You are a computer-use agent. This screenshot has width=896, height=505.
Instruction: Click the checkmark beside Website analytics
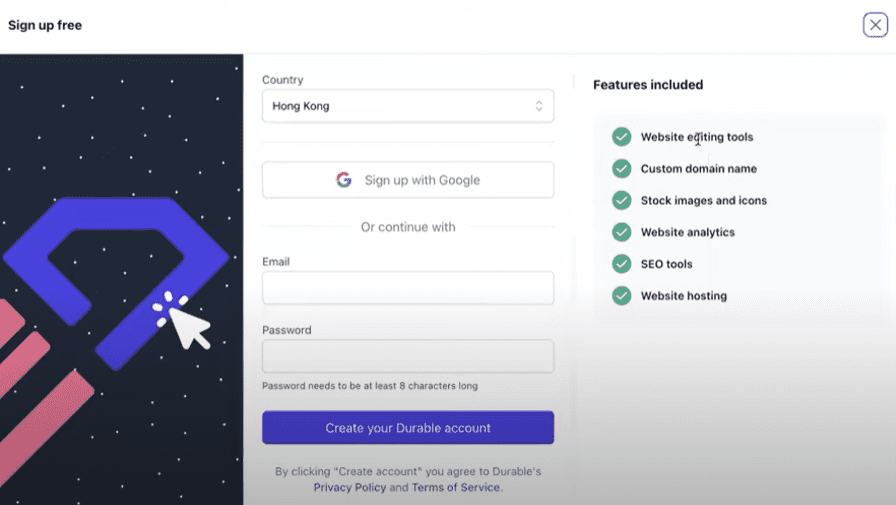point(622,232)
